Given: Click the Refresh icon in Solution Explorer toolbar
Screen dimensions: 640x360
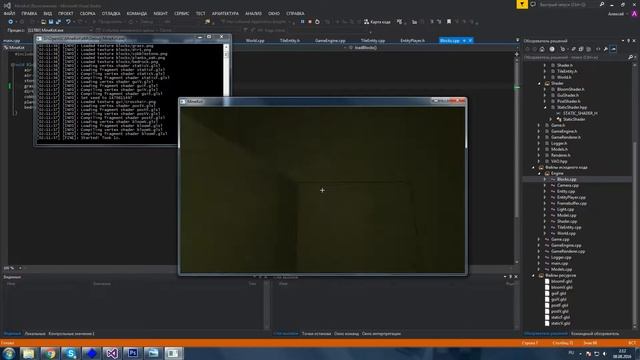Looking at the screenshot, I should pos(573,49).
